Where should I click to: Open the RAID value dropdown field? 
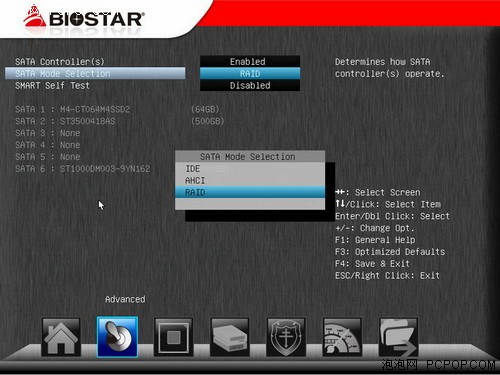pyautogui.click(x=250, y=74)
